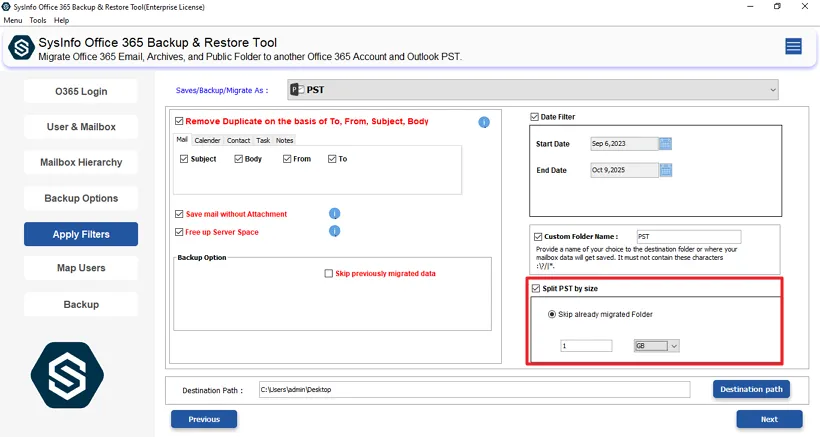Click the SysInfo logo in header
Screen dimensions: 820x437
pos(20,48)
